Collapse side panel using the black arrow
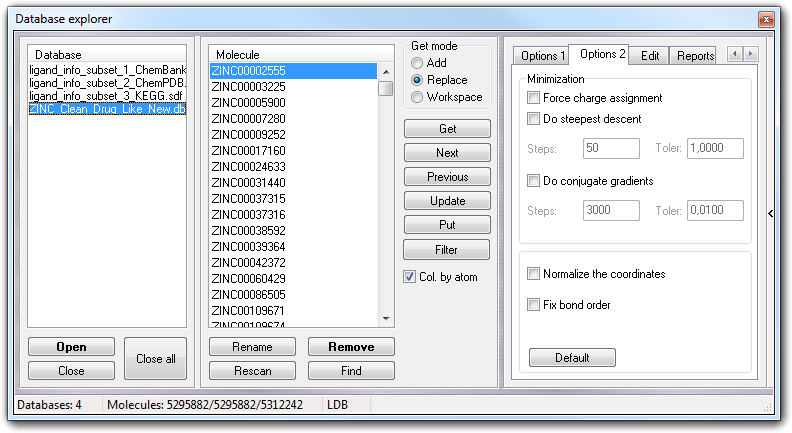 (x=769, y=212)
